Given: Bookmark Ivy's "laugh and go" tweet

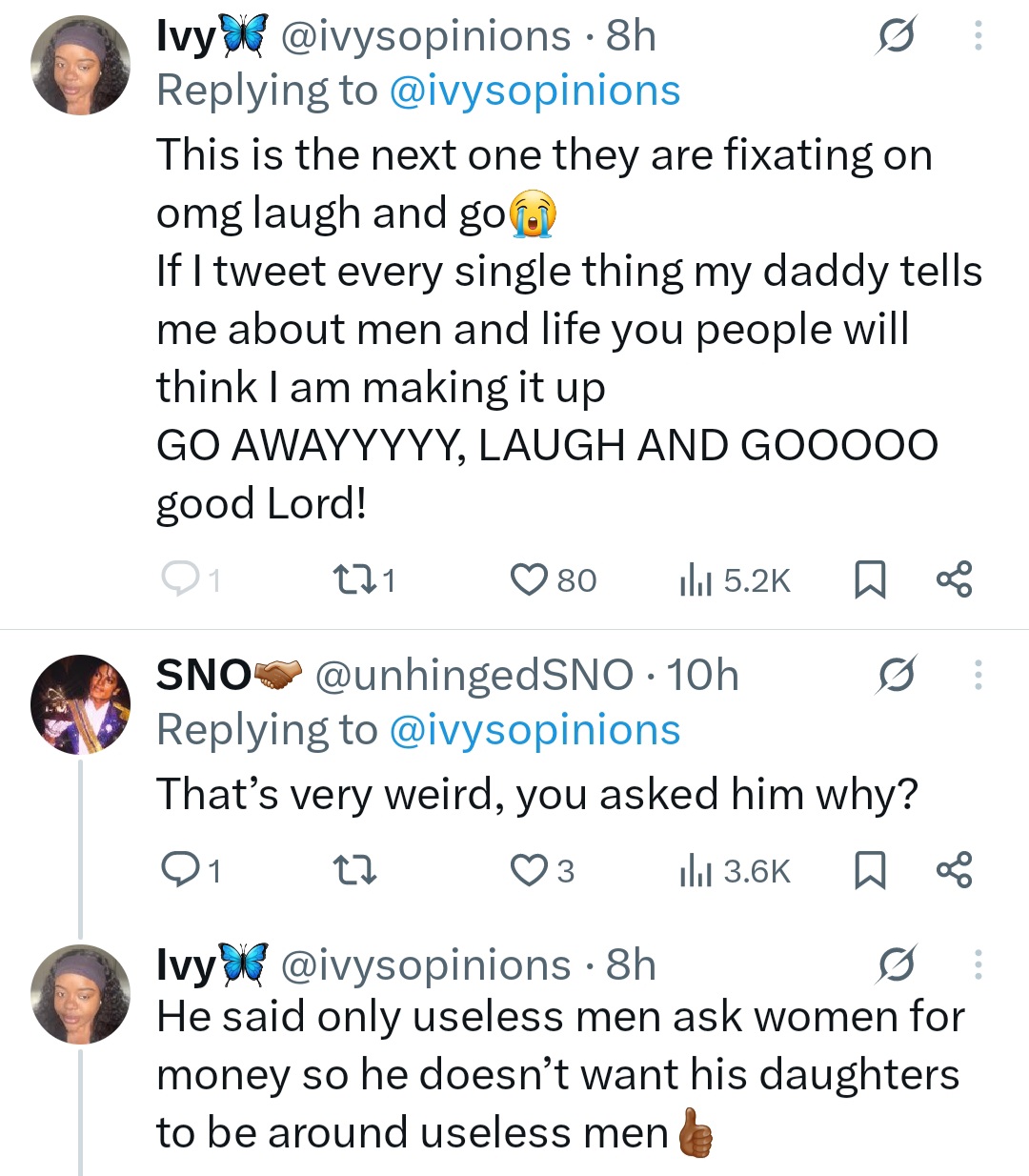Looking at the screenshot, I should point(869,580).
